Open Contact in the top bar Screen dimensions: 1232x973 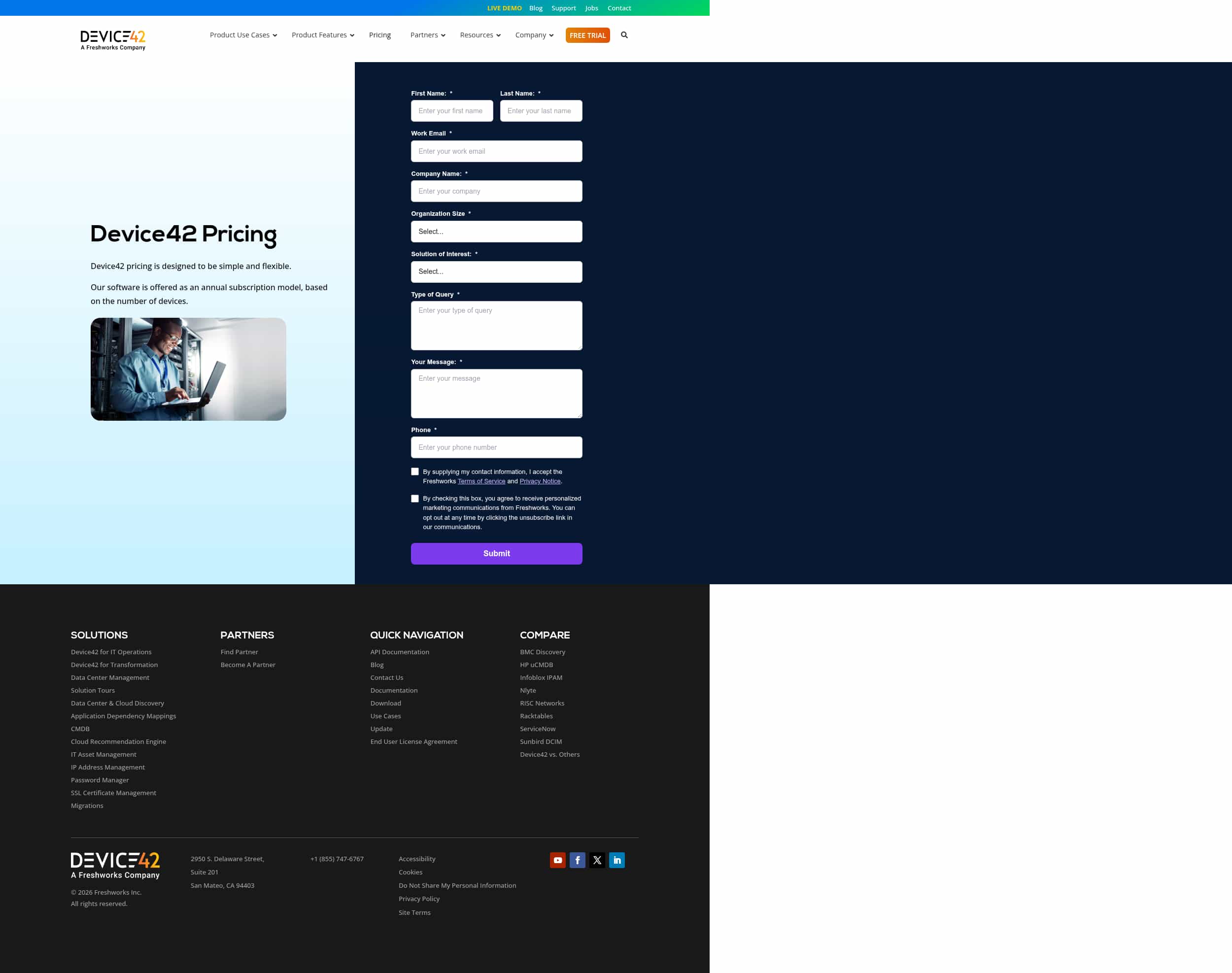(619, 8)
